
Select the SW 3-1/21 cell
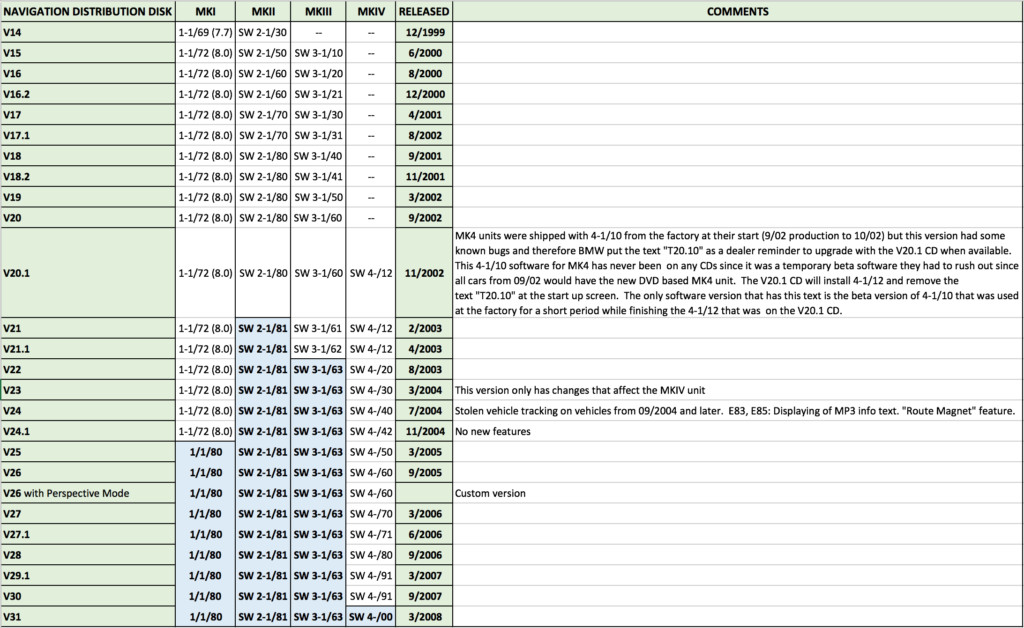click(318, 94)
